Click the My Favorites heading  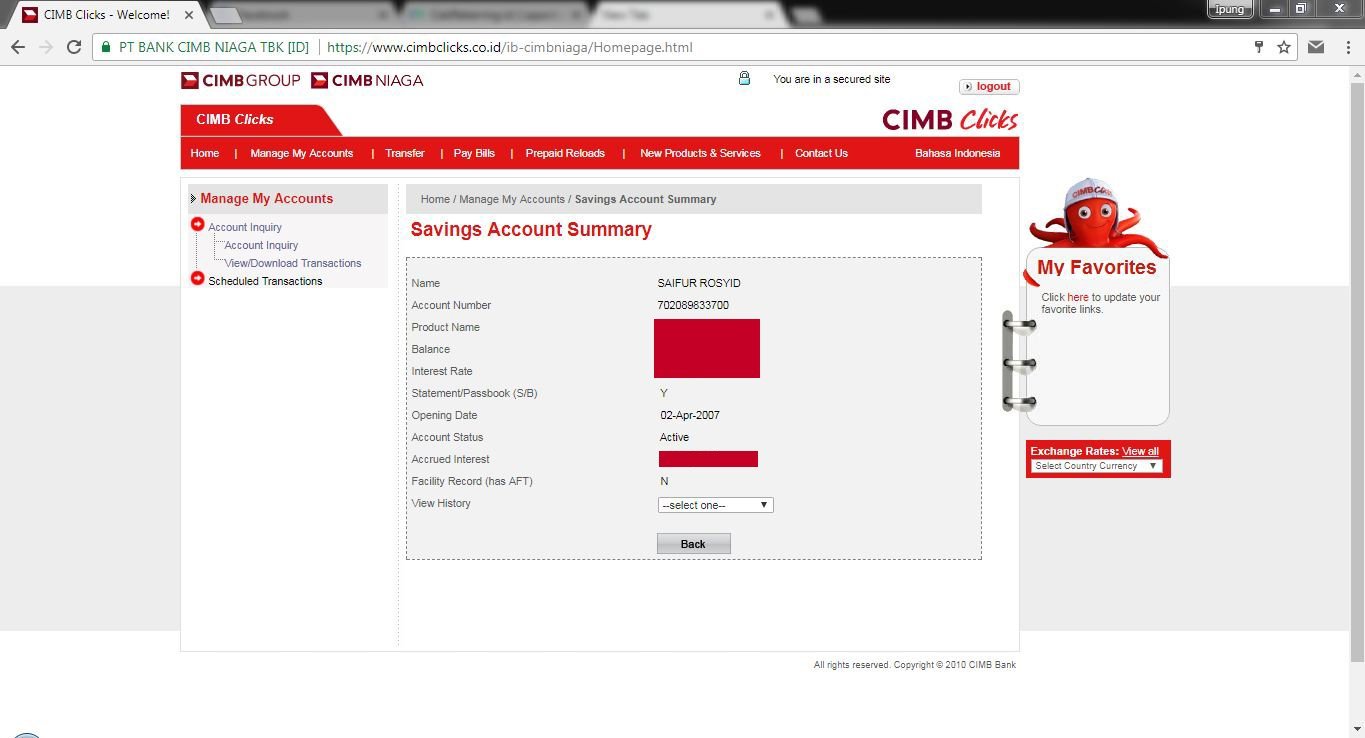[1096, 267]
